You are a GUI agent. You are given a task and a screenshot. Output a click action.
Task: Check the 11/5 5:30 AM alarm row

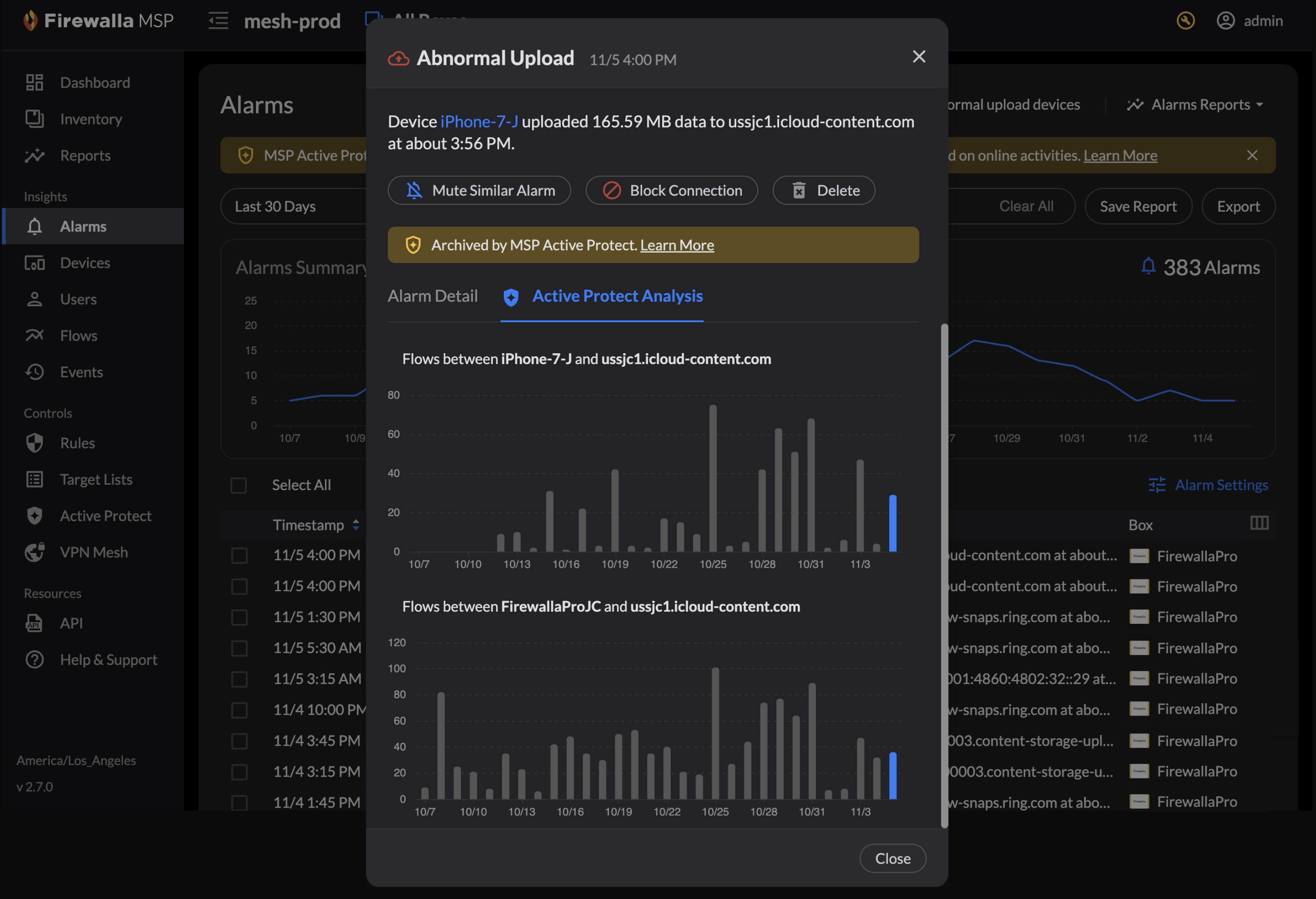coord(240,648)
